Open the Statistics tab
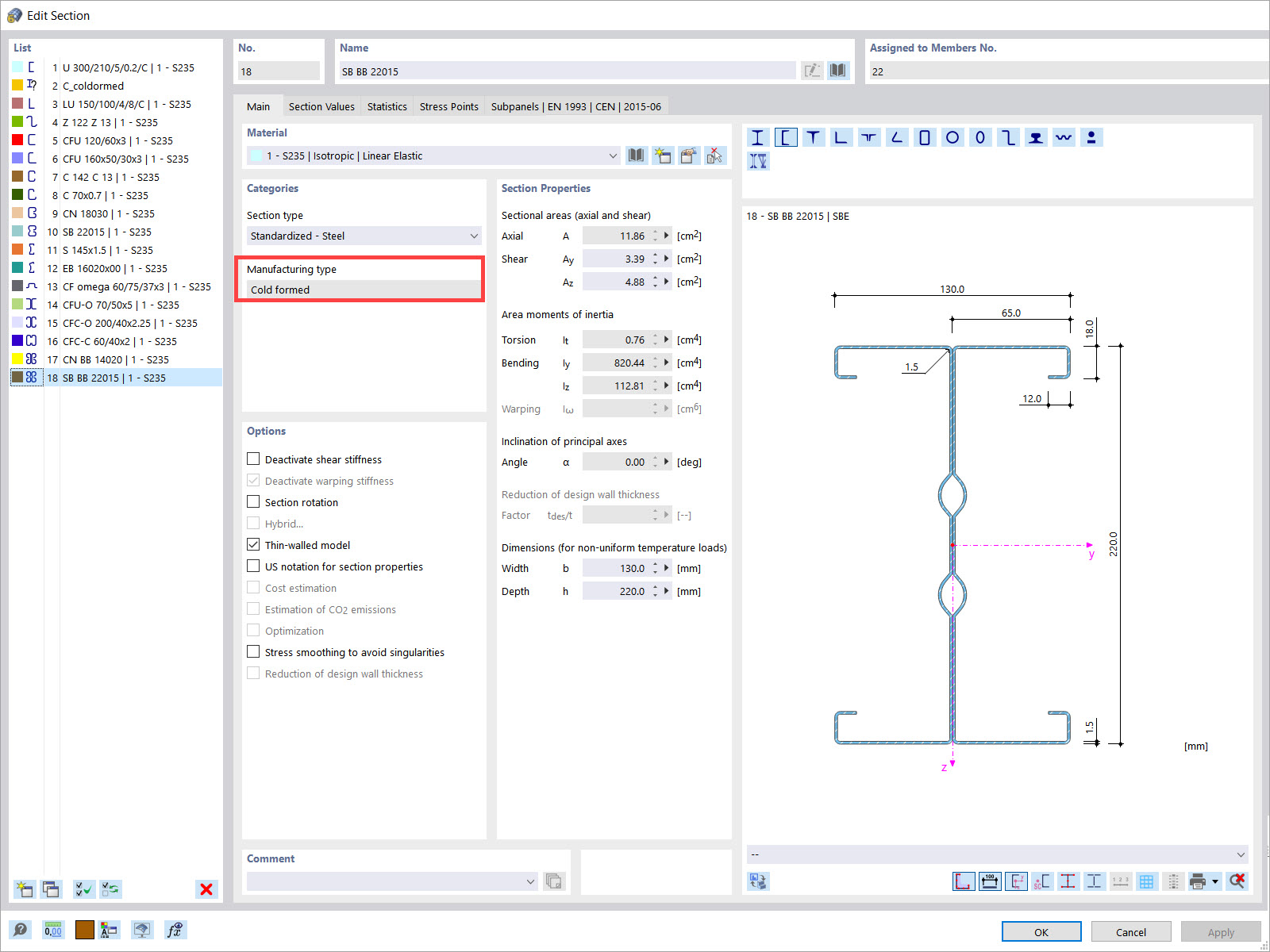The width and height of the screenshot is (1270, 952). [x=387, y=106]
